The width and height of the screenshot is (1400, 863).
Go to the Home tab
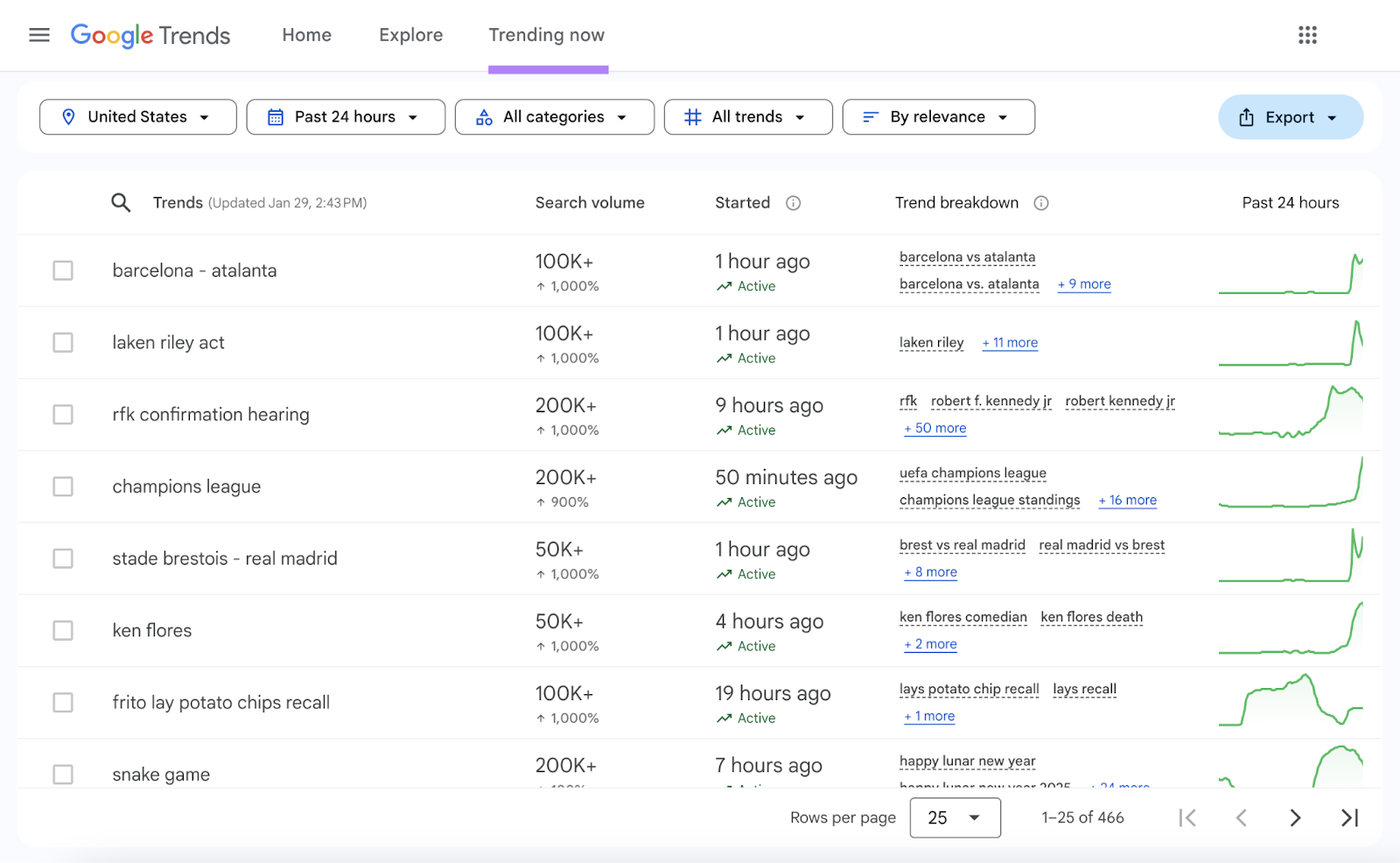point(305,35)
